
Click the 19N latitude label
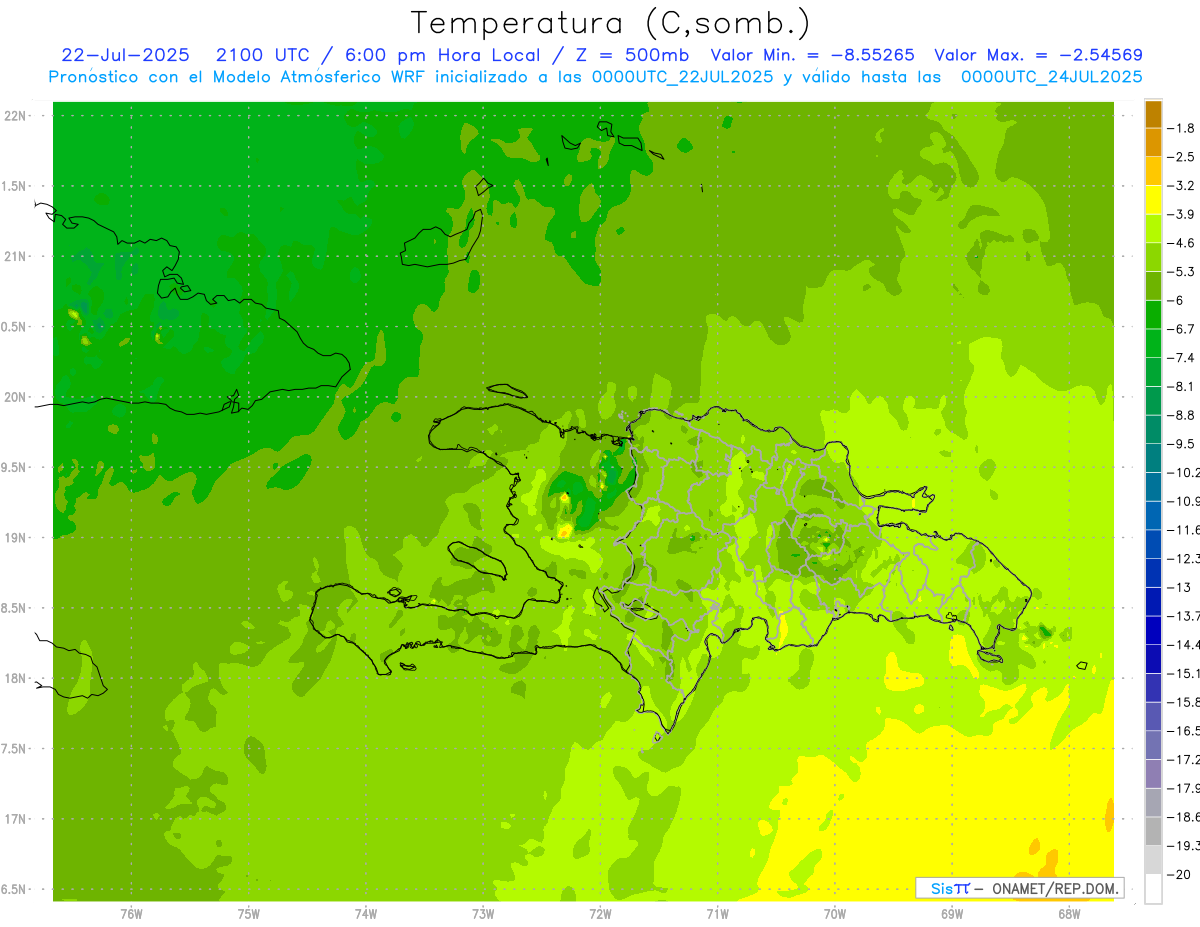coord(16,538)
